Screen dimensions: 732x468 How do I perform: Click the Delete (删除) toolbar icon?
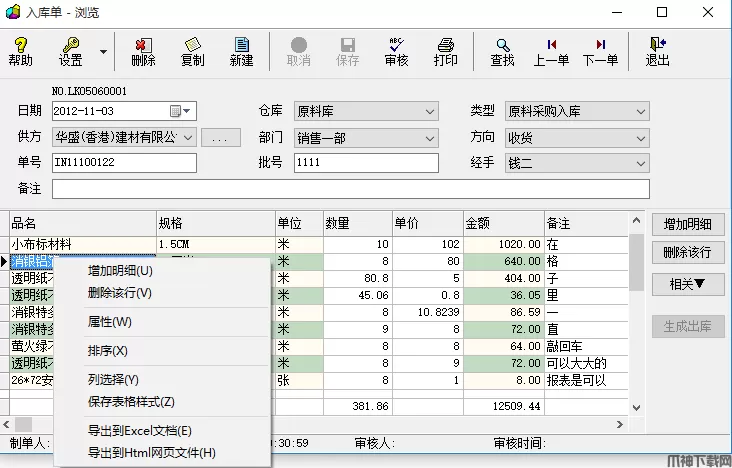click(x=143, y=51)
